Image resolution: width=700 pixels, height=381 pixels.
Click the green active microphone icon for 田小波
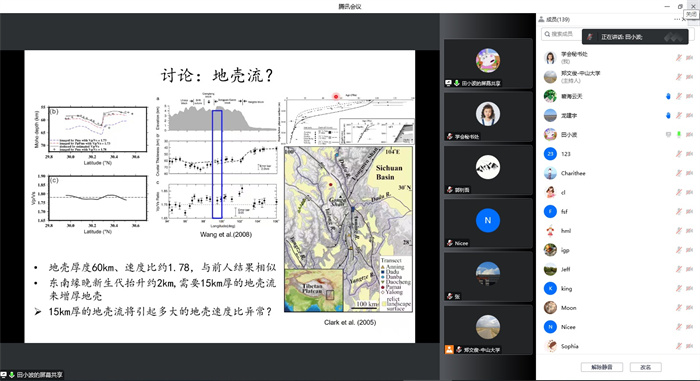click(x=679, y=134)
